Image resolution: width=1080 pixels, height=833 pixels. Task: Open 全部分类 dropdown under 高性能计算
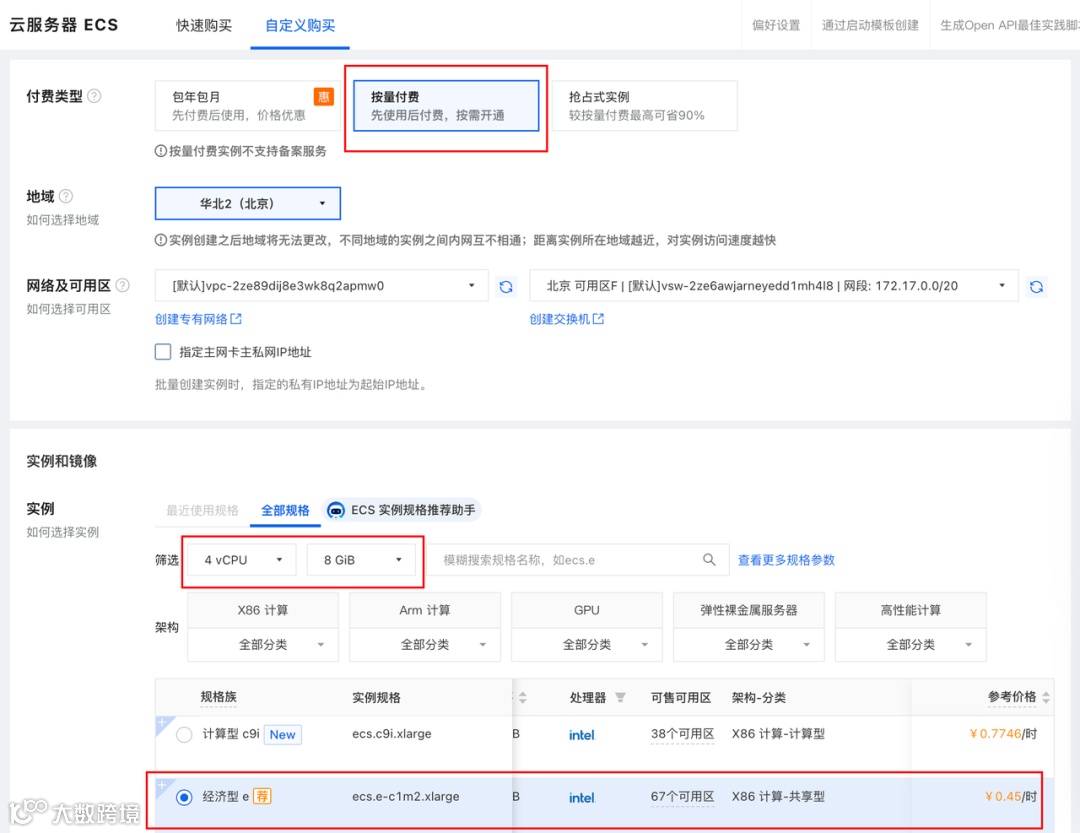(x=911, y=645)
